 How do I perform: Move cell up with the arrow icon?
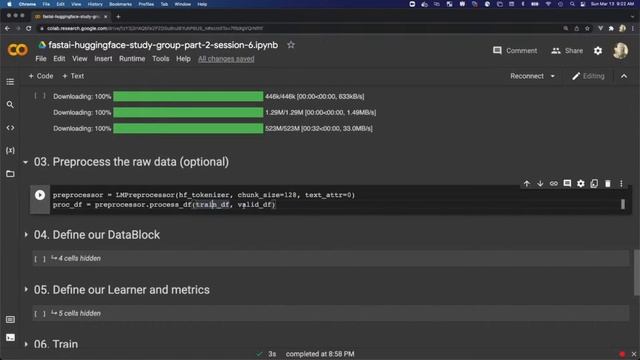(x=527, y=184)
